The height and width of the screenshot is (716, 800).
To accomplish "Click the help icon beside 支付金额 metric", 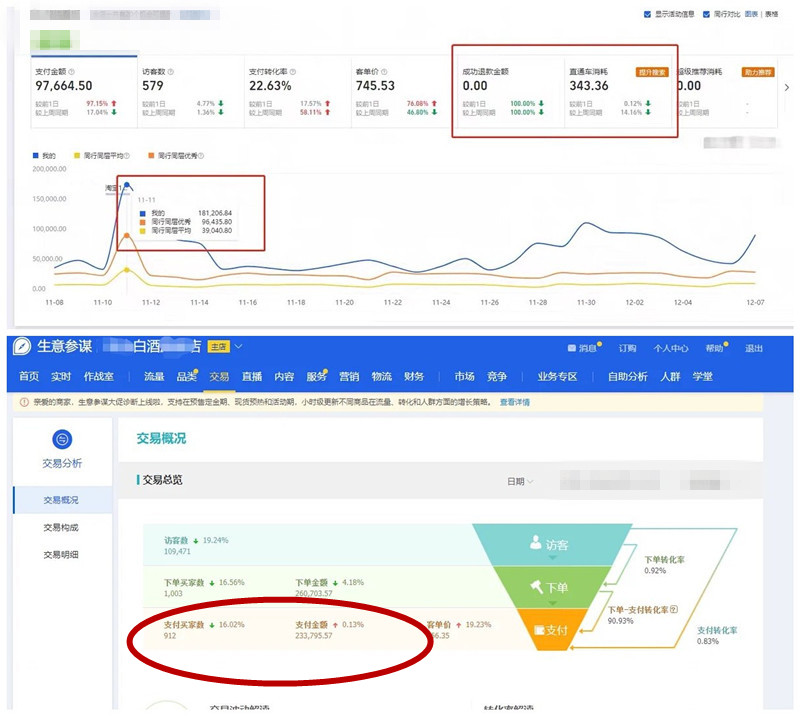I will (71, 72).
